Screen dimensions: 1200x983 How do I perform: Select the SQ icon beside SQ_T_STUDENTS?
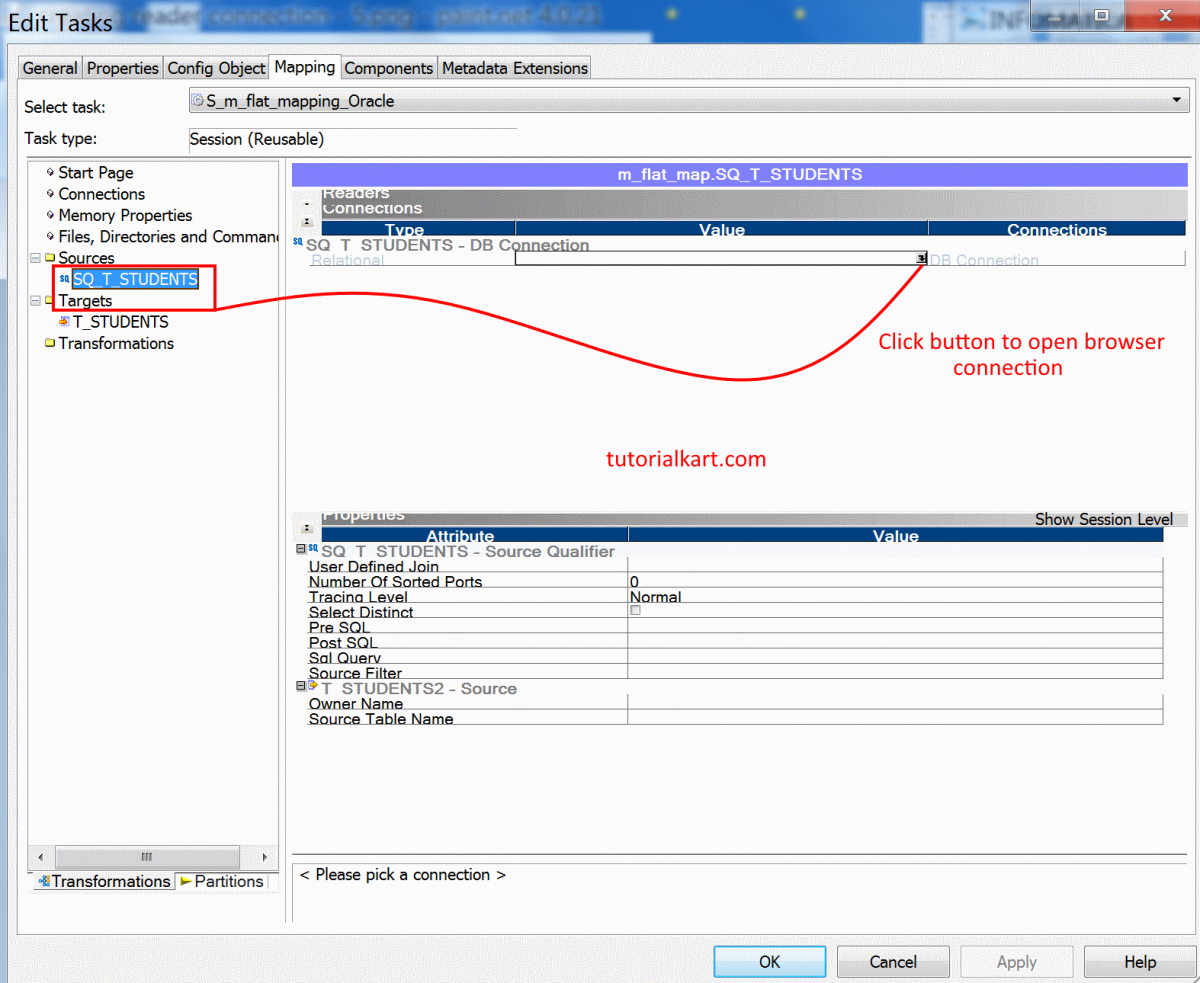click(x=64, y=279)
